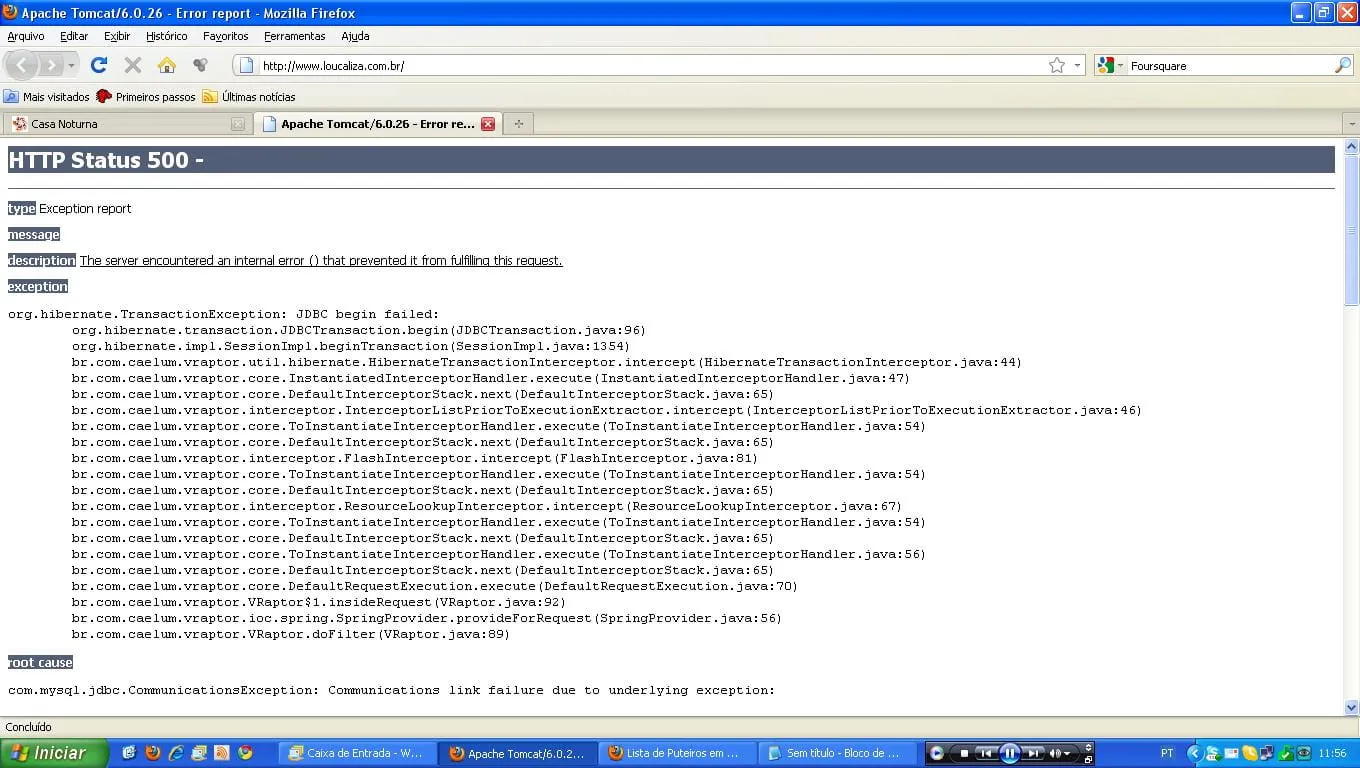The height and width of the screenshot is (768, 1360).
Task: Stop playback in the taskbar media player
Action: [x=964, y=753]
